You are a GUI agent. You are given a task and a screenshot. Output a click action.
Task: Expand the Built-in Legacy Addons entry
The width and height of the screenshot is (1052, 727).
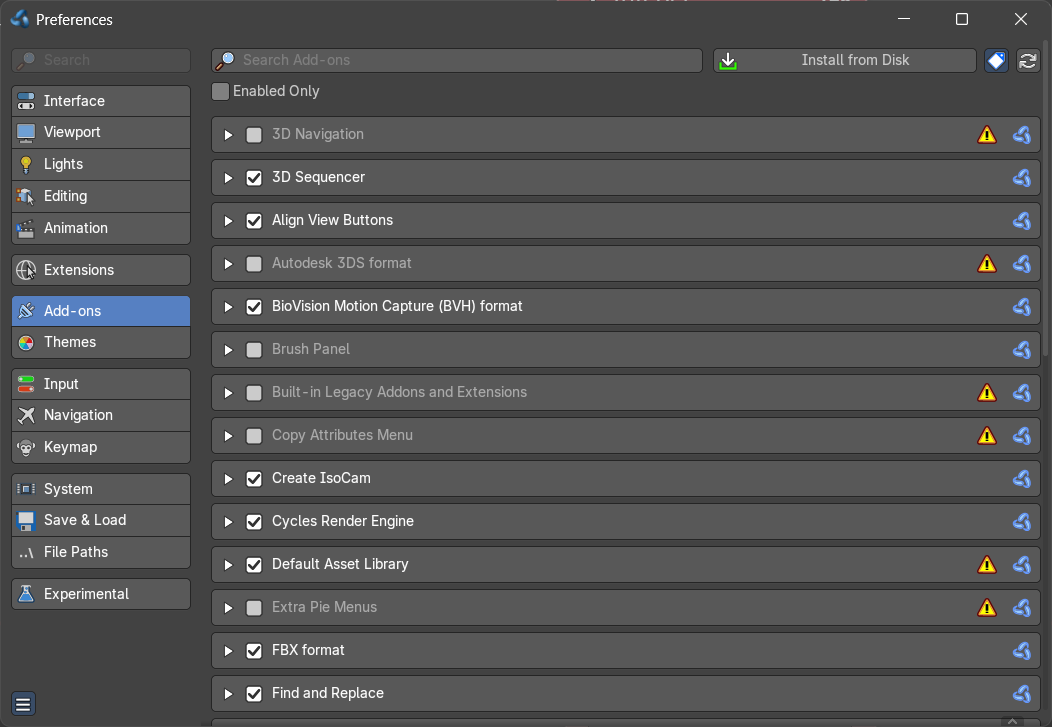pos(228,392)
